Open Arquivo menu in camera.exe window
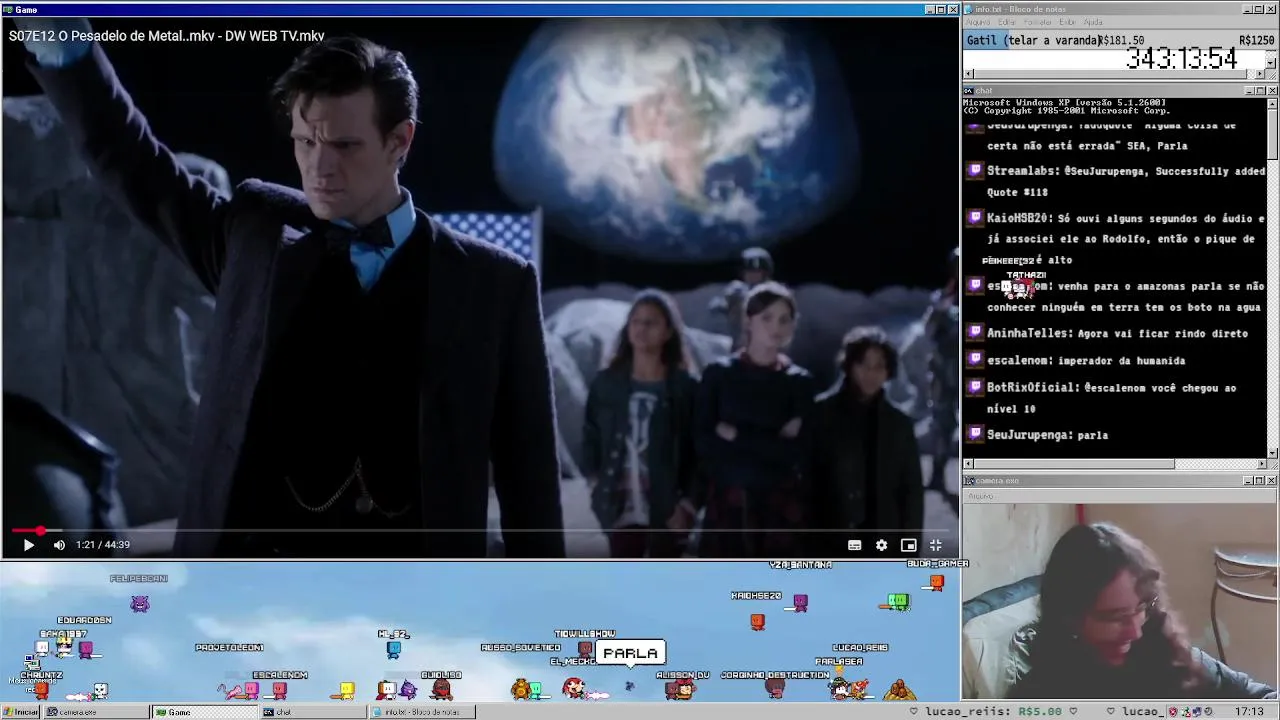Screen dimensions: 1280x720 980,496
